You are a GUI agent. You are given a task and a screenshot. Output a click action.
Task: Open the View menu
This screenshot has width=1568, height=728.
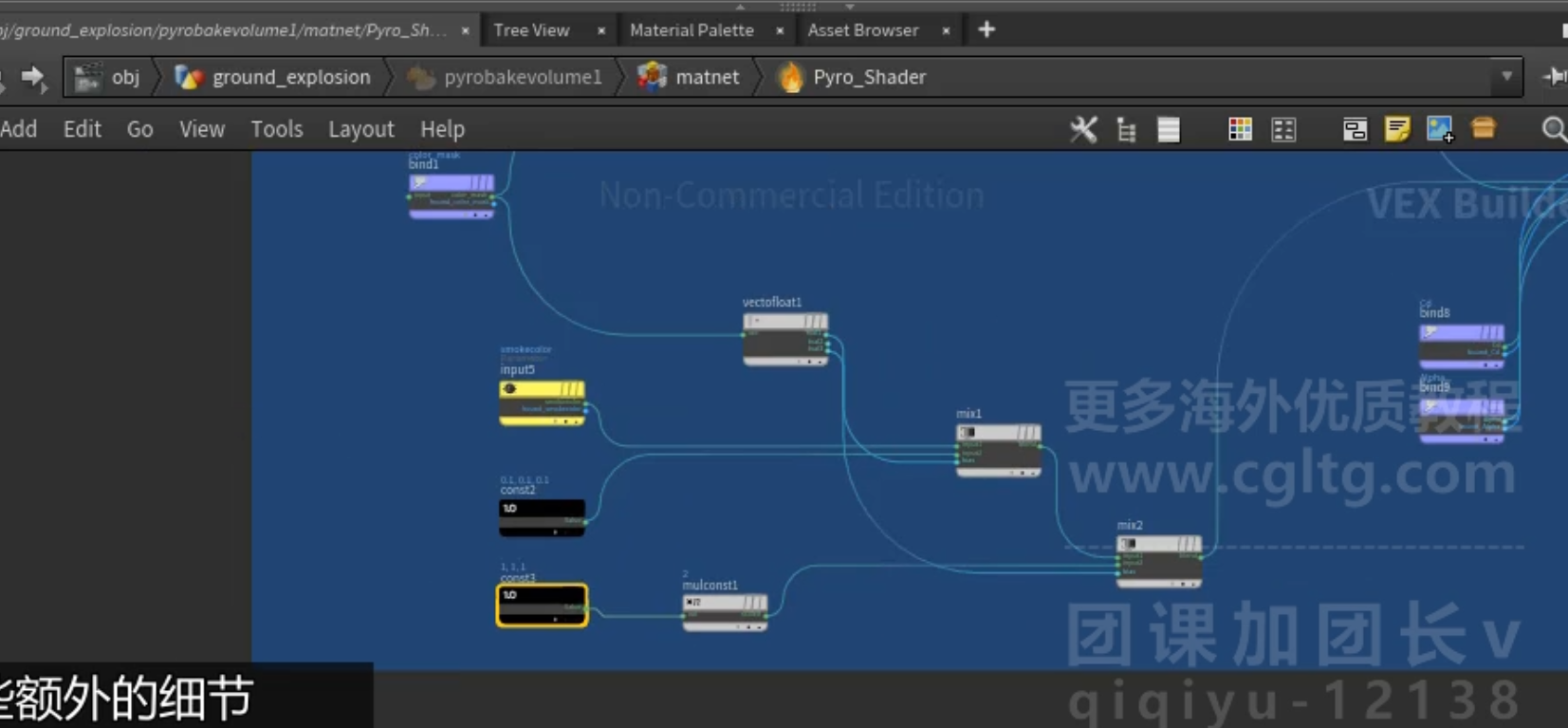tap(202, 129)
